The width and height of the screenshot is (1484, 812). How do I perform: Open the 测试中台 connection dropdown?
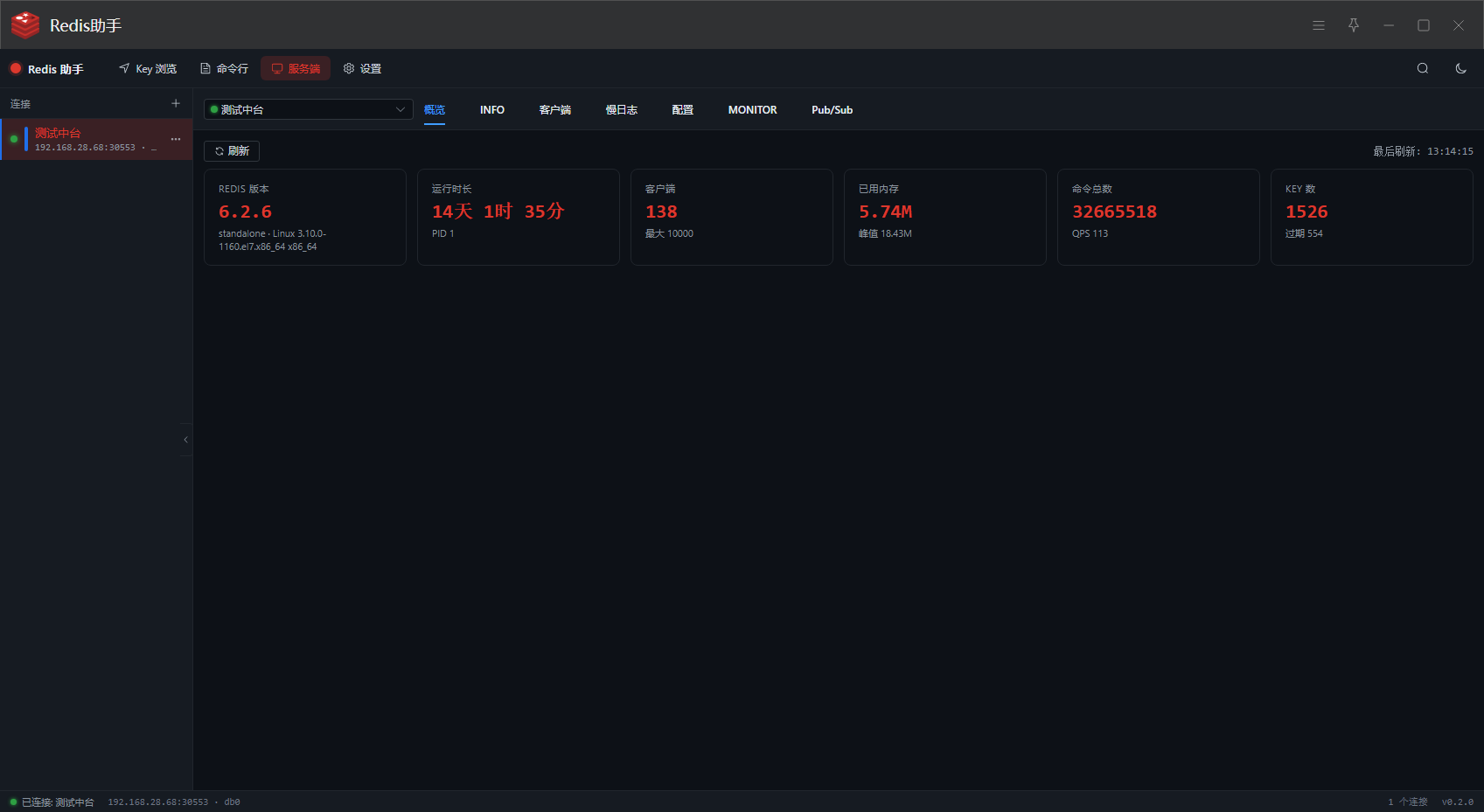pos(309,109)
